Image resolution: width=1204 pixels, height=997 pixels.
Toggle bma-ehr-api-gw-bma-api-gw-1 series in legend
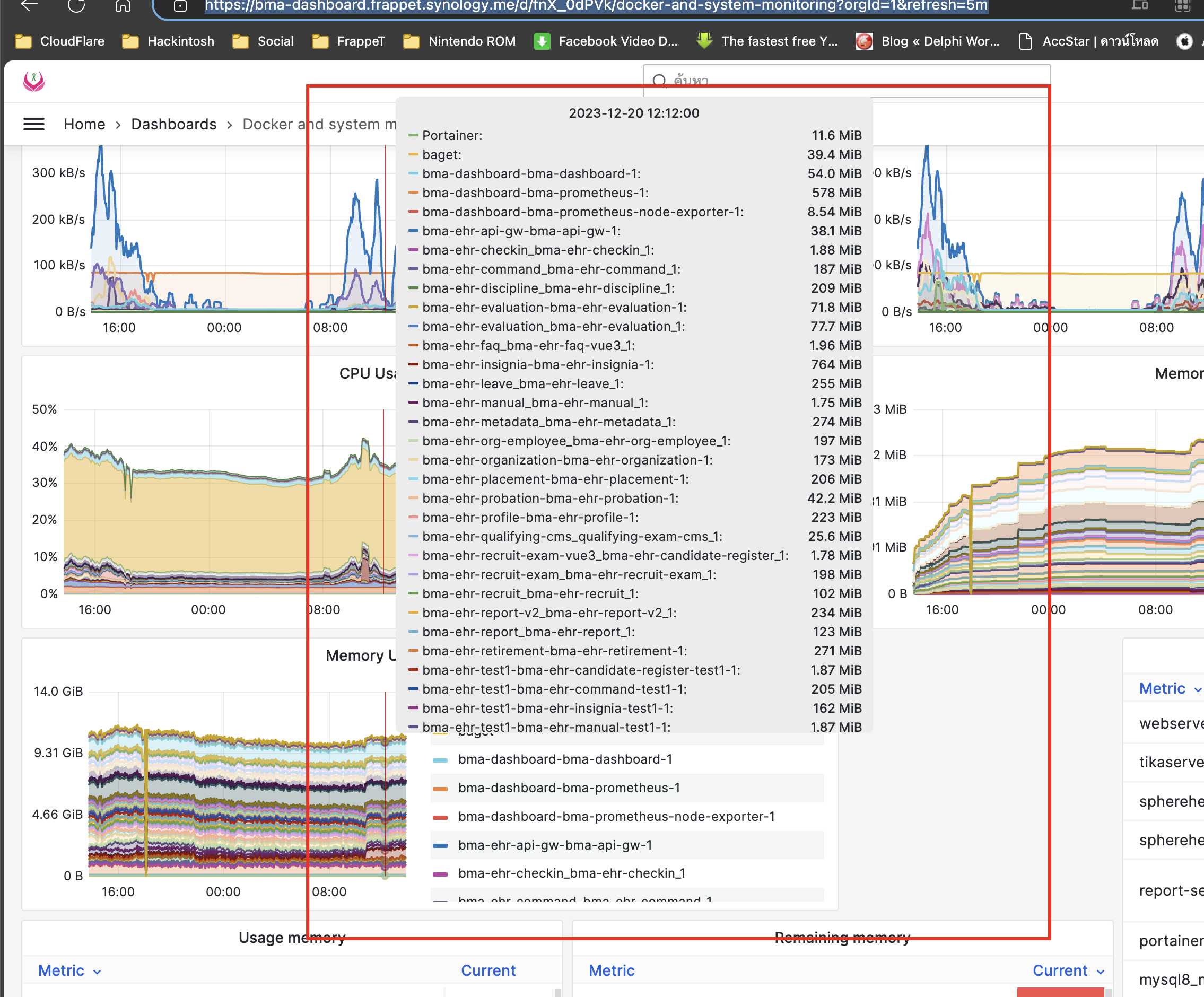(555, 845)
